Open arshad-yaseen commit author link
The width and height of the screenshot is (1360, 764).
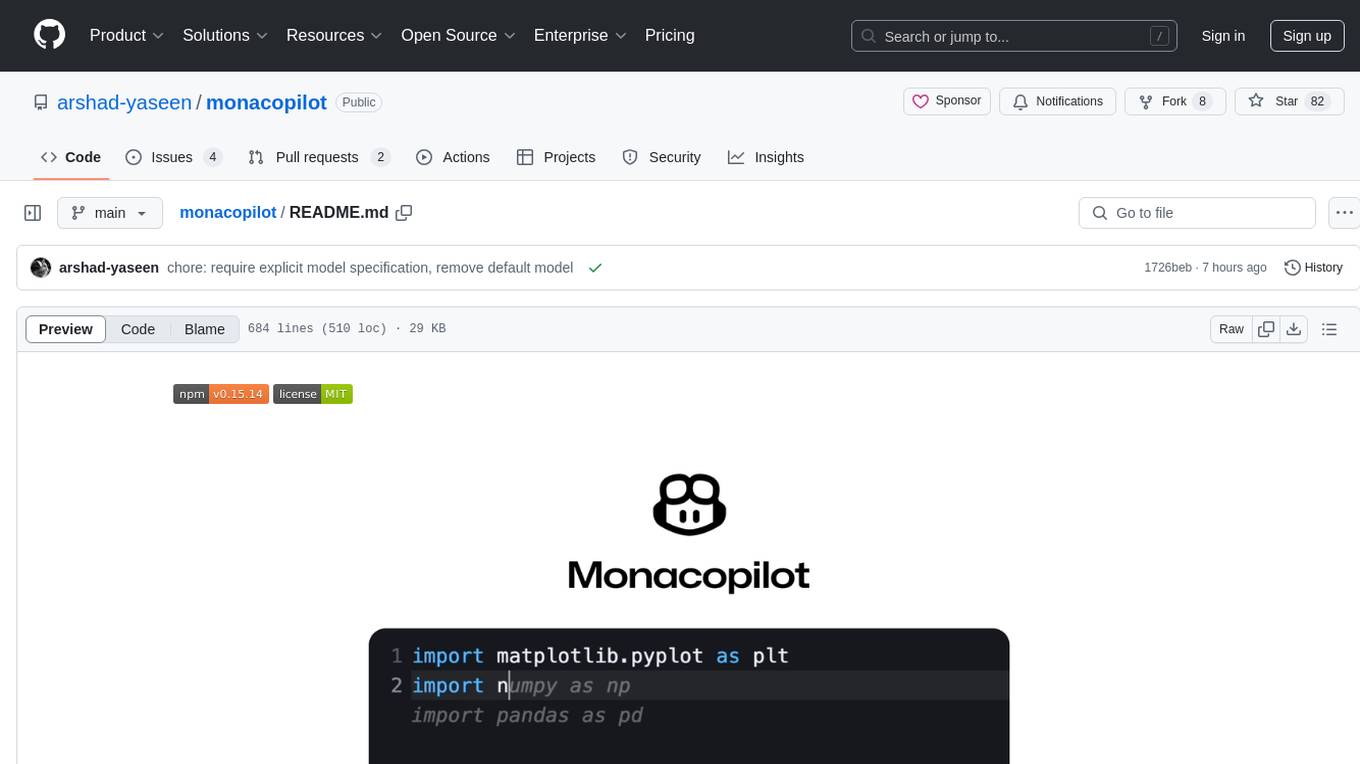coord(109,268)
